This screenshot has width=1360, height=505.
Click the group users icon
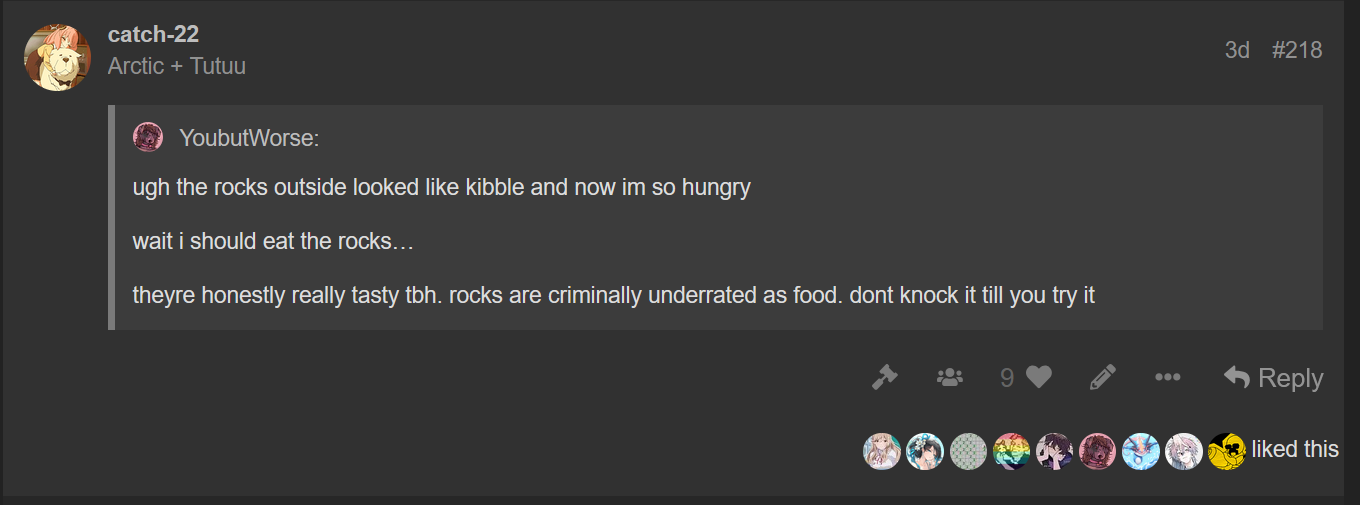949,377
